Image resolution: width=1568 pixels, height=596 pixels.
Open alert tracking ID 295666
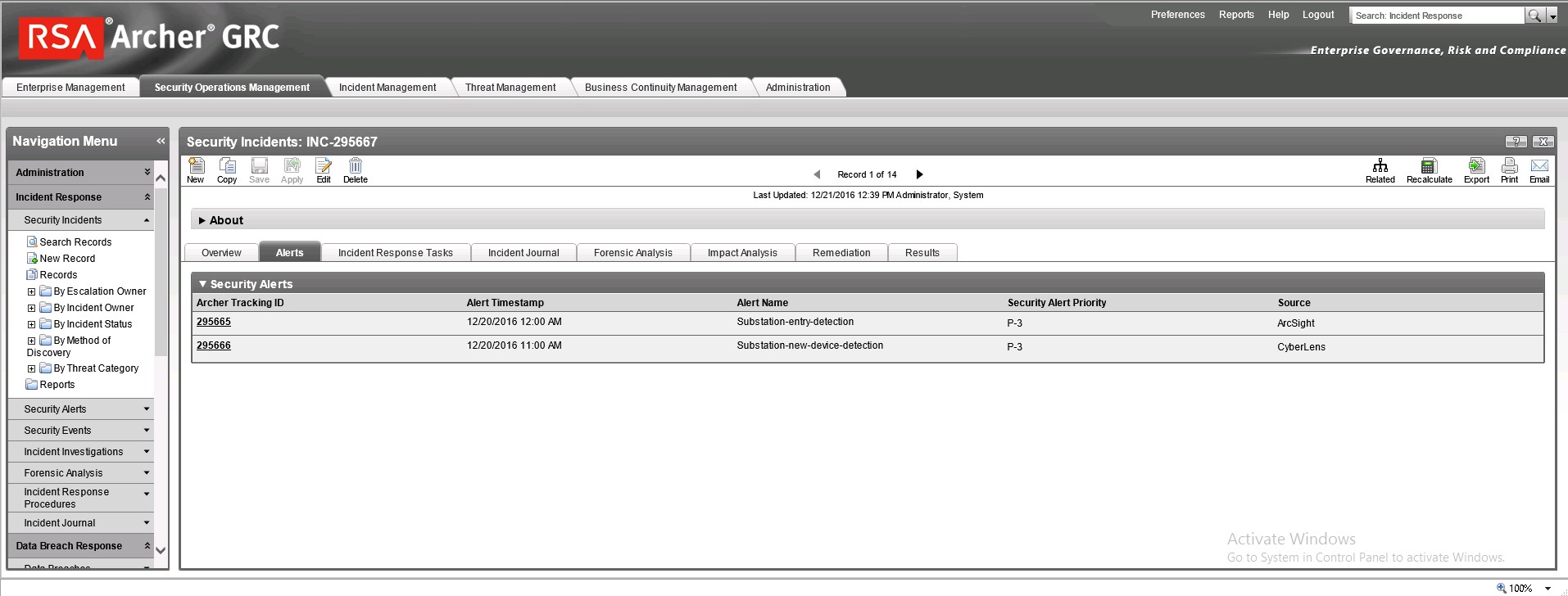coord(214,345)
